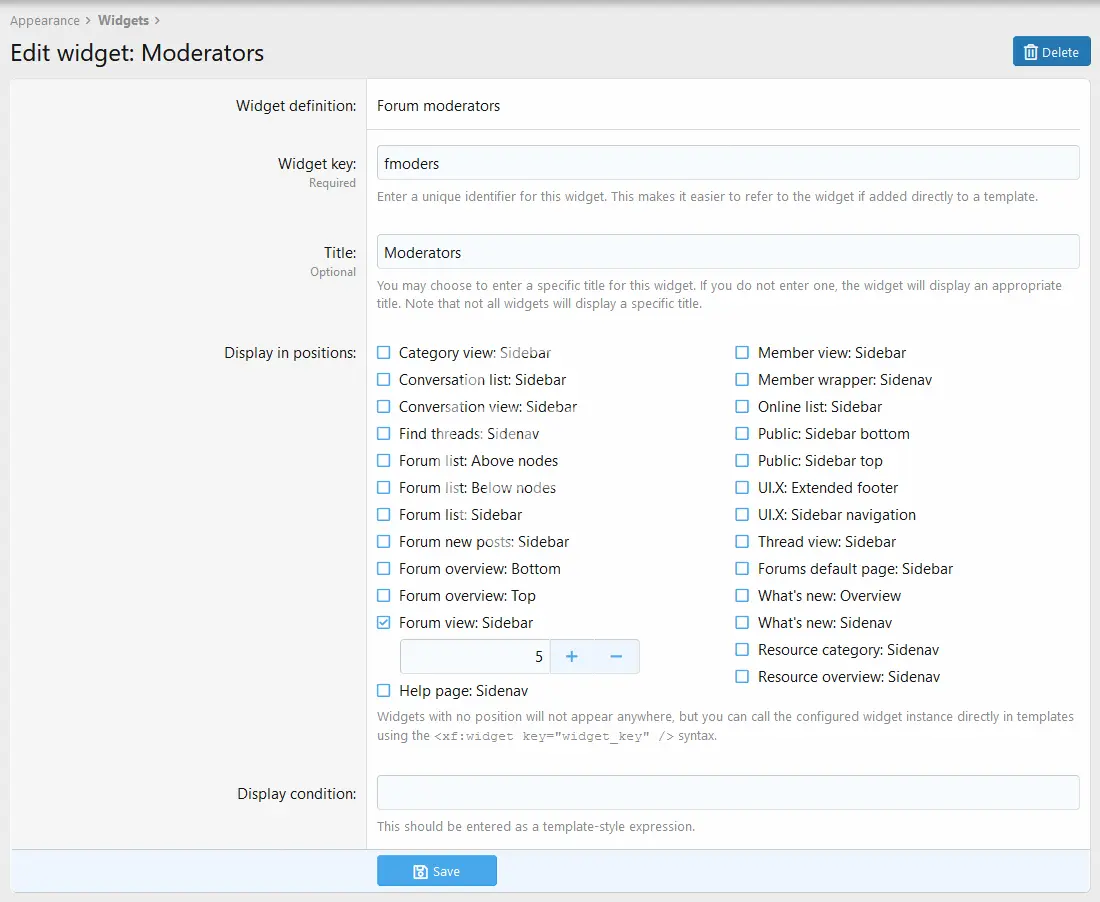This screenshot has width=1100, height=902.
Task: Save the widget settings
Action: pyautogui.click(x=436, y=871)
